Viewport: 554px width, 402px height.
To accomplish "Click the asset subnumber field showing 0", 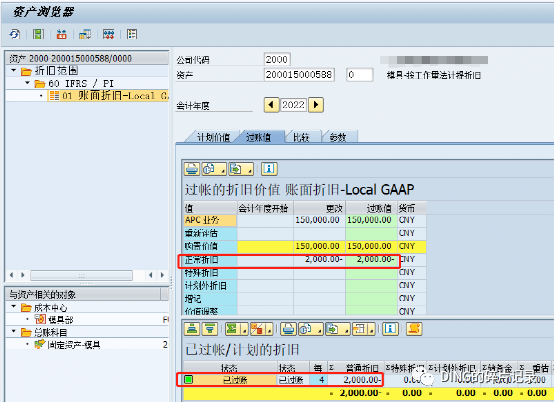I will pos(359,75).
